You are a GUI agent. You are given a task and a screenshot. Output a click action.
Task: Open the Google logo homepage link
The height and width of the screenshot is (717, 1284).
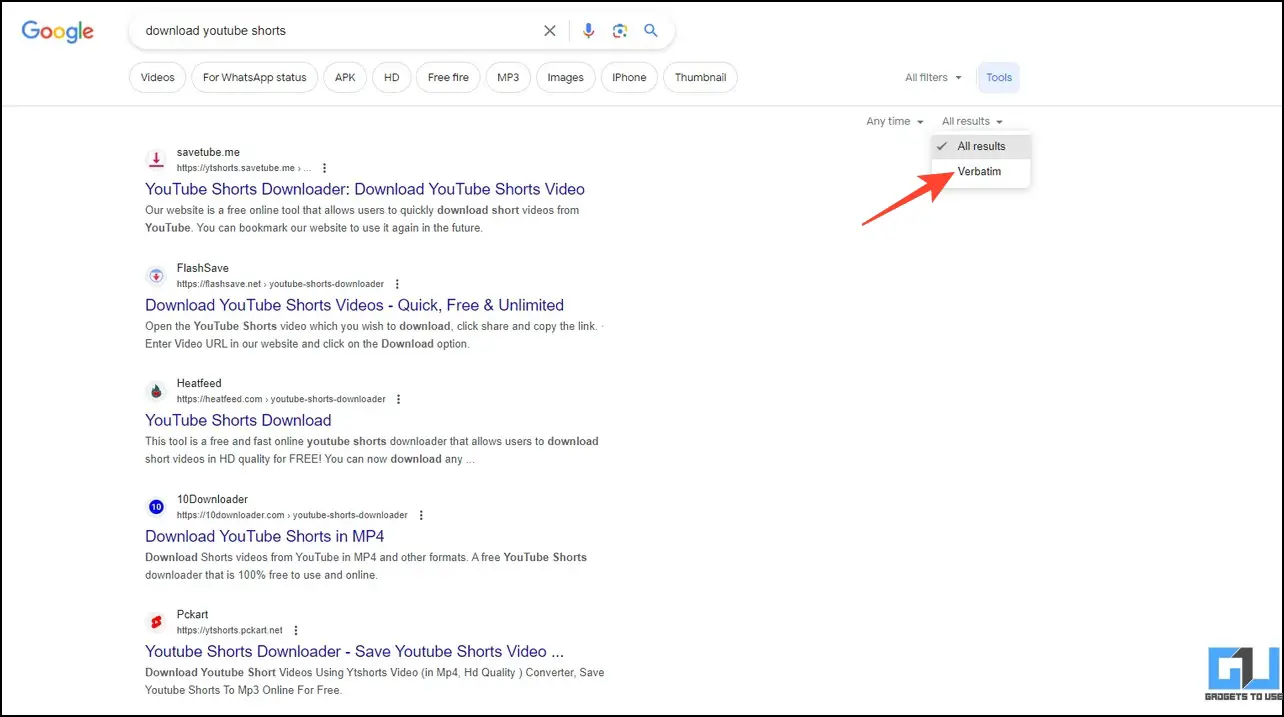click(x=58, y=31)
